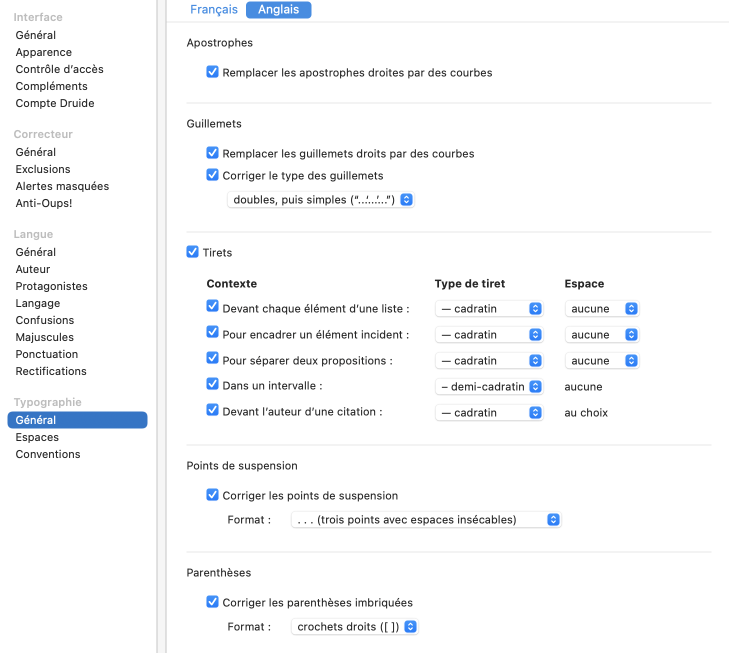The width and height of the screenshot is (729, 653).
Task: Uncheck Remplacer les apostrophes droites par des courbes
Action: [212, 72]
